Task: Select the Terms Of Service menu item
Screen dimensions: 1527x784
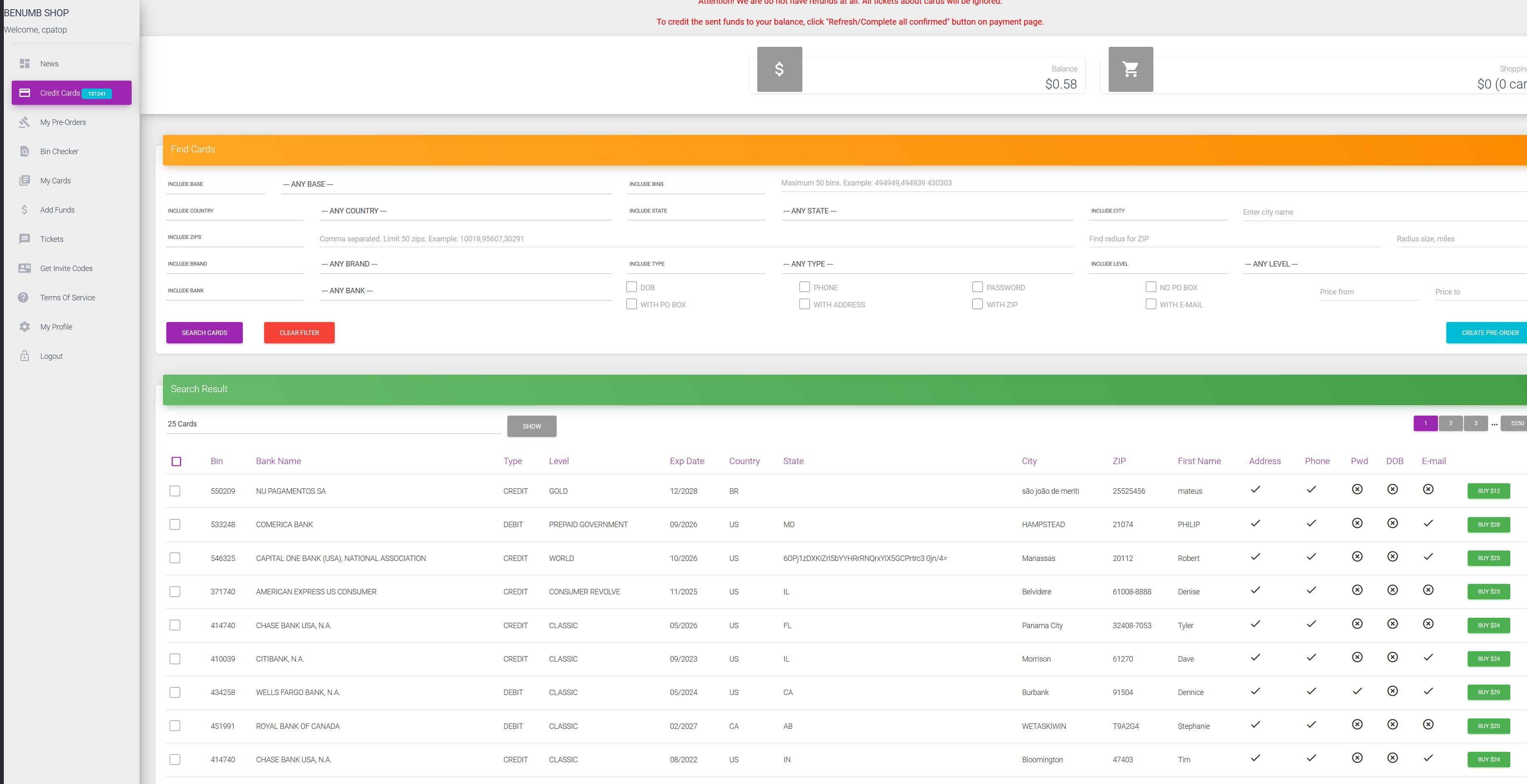Action: [66, 297]
